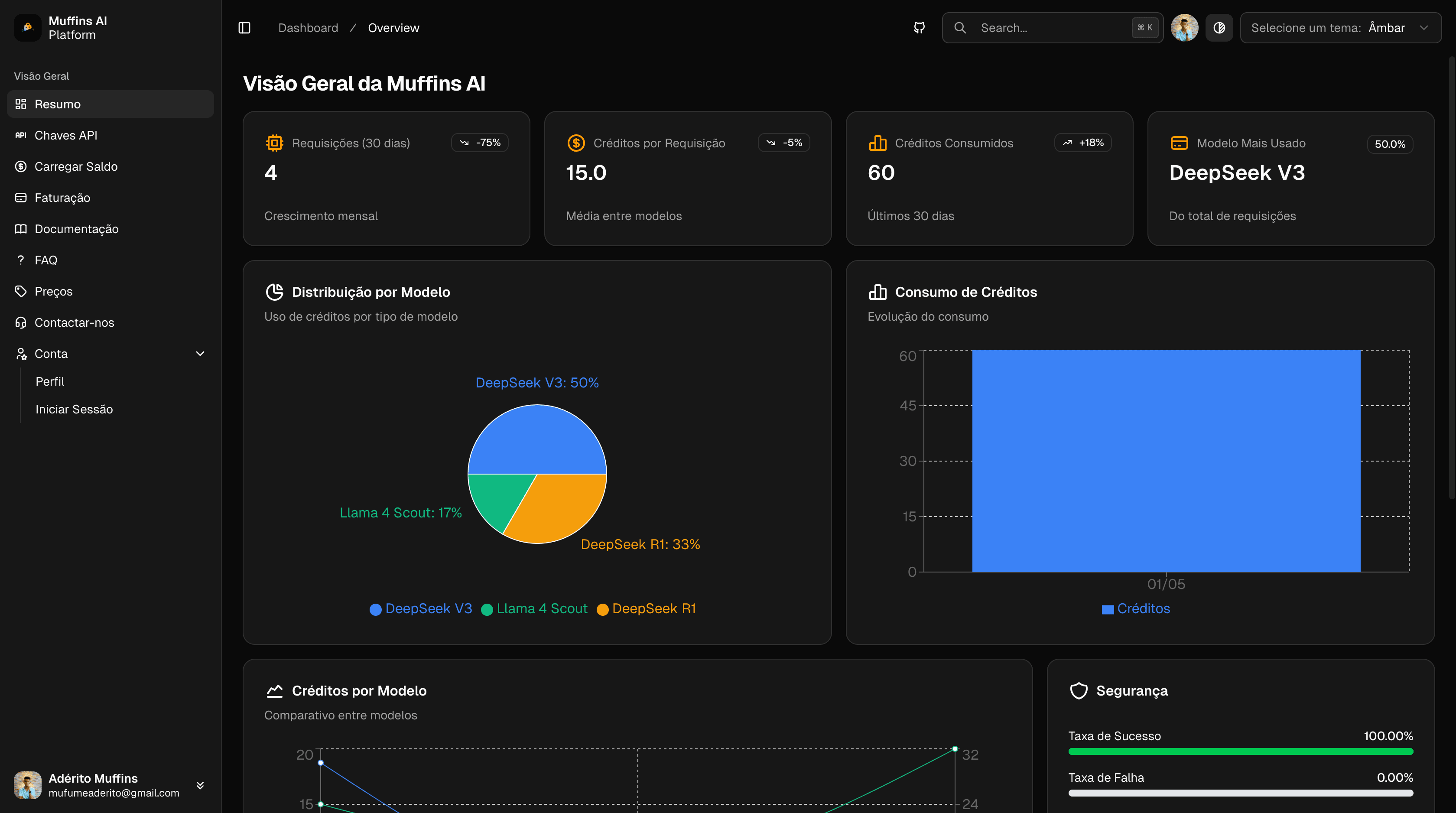
Task: Click the user-cog icon beside Conta
Action: pyautogui.click(x=21, y=353)
